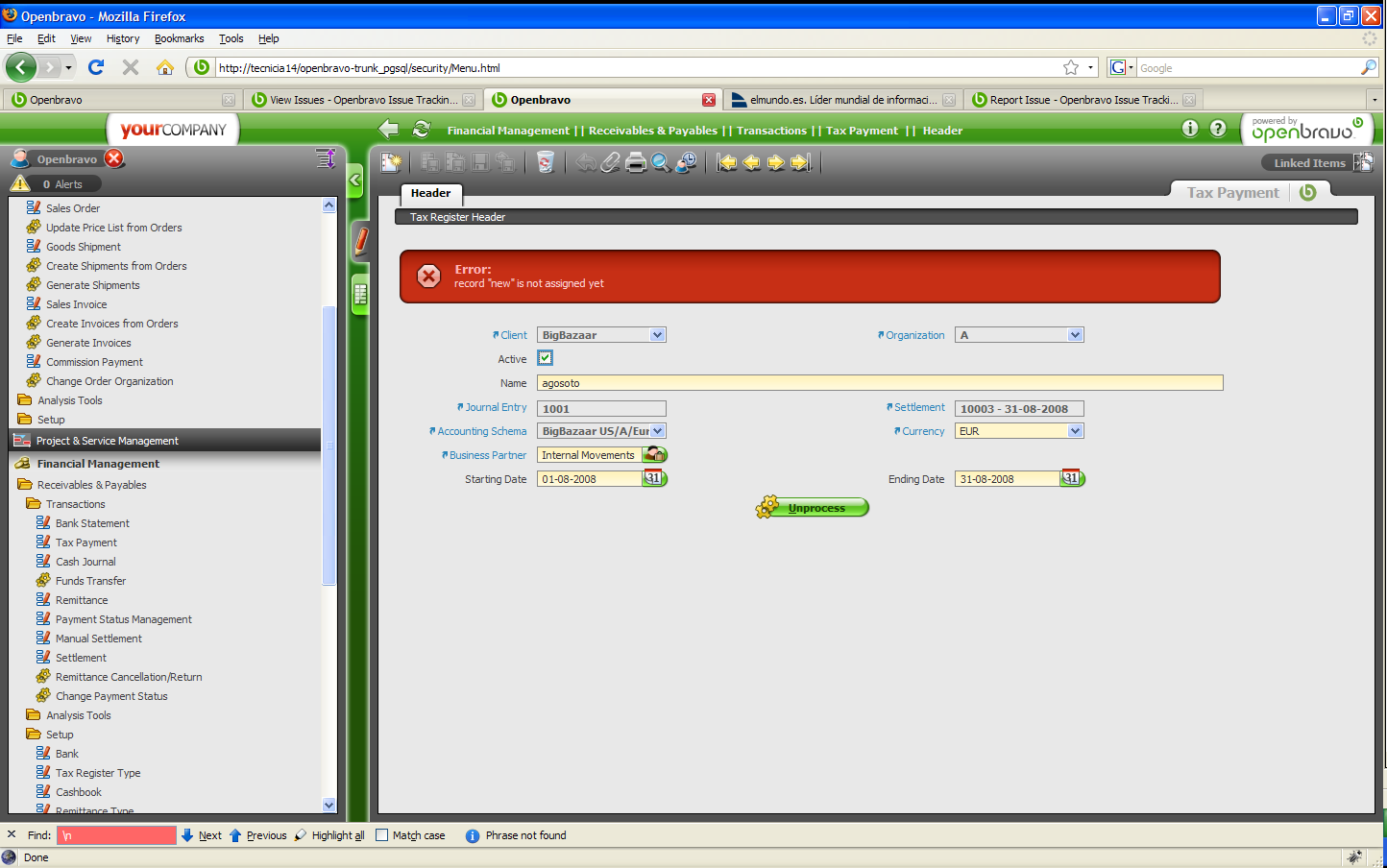1387x868 pixels.
Task: Click Highlight all in the find bar
Action: (329, 835)
